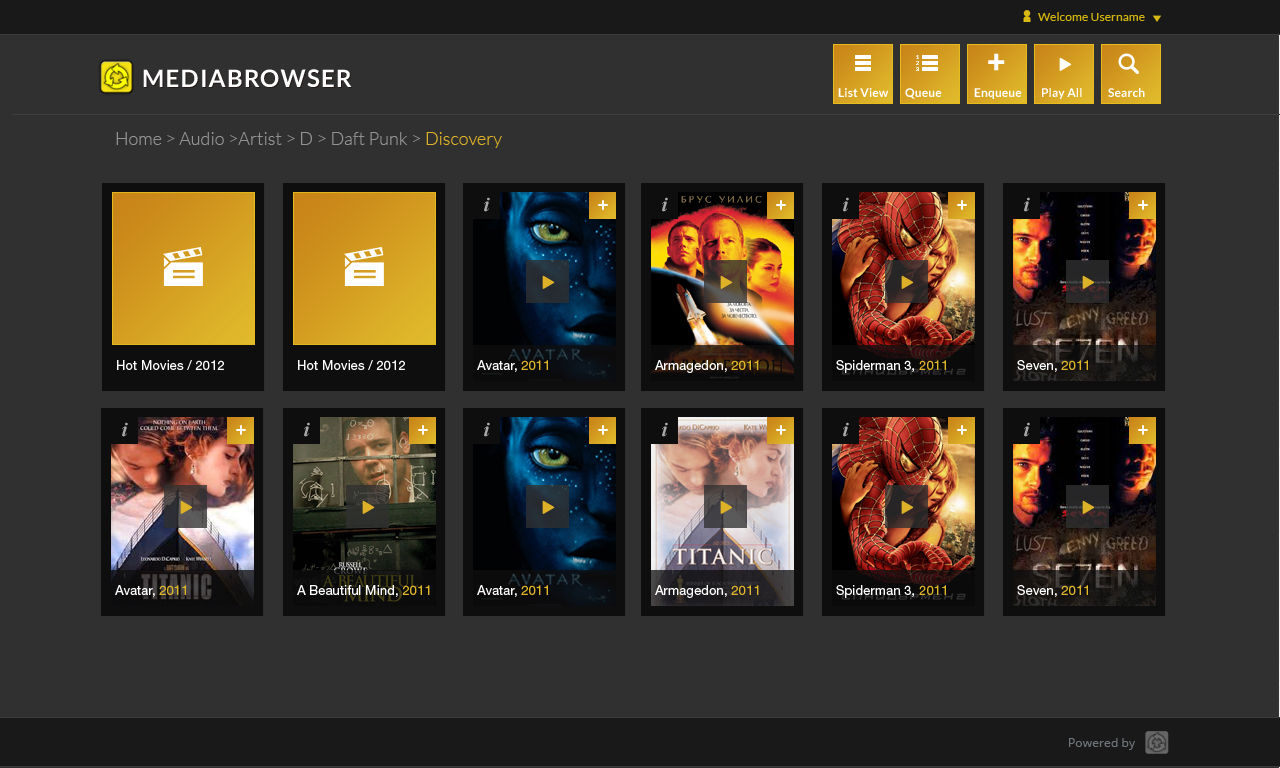
Task: Click Discovery in the breadcrumb
Action: pyautogui.click(x=463, y=139)
